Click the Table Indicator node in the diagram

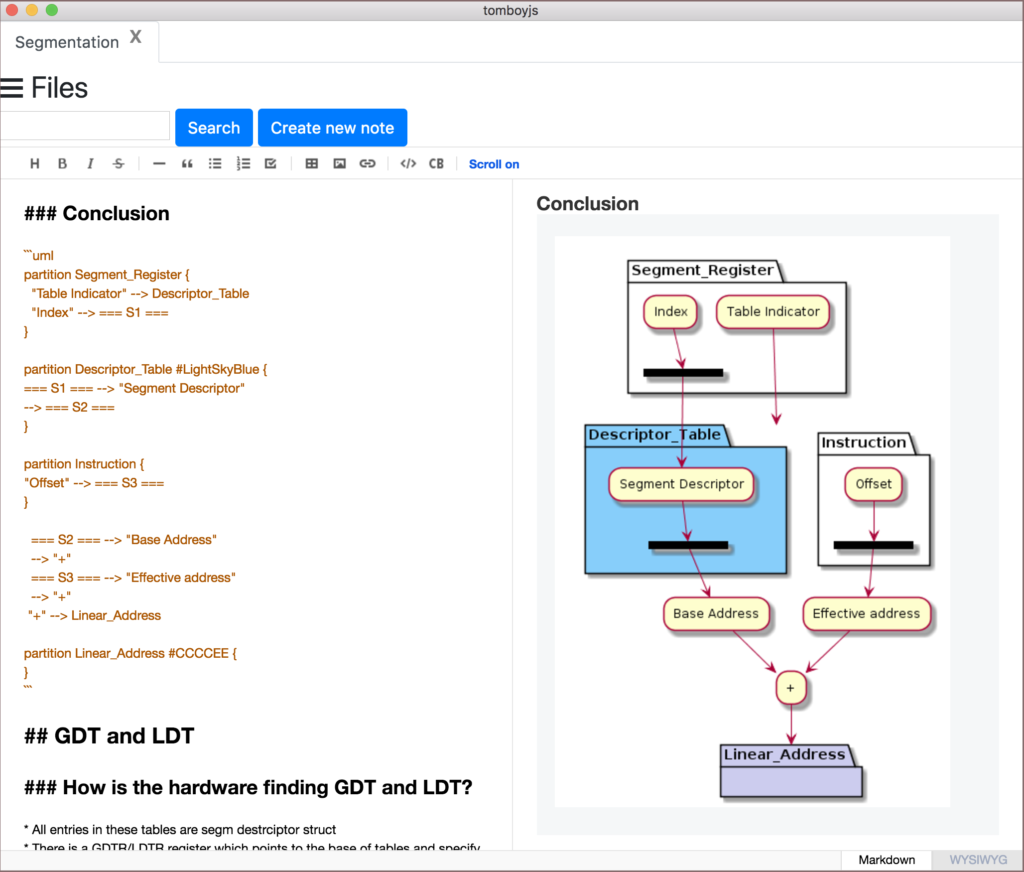pyautogui.click(x=773, y=312)
